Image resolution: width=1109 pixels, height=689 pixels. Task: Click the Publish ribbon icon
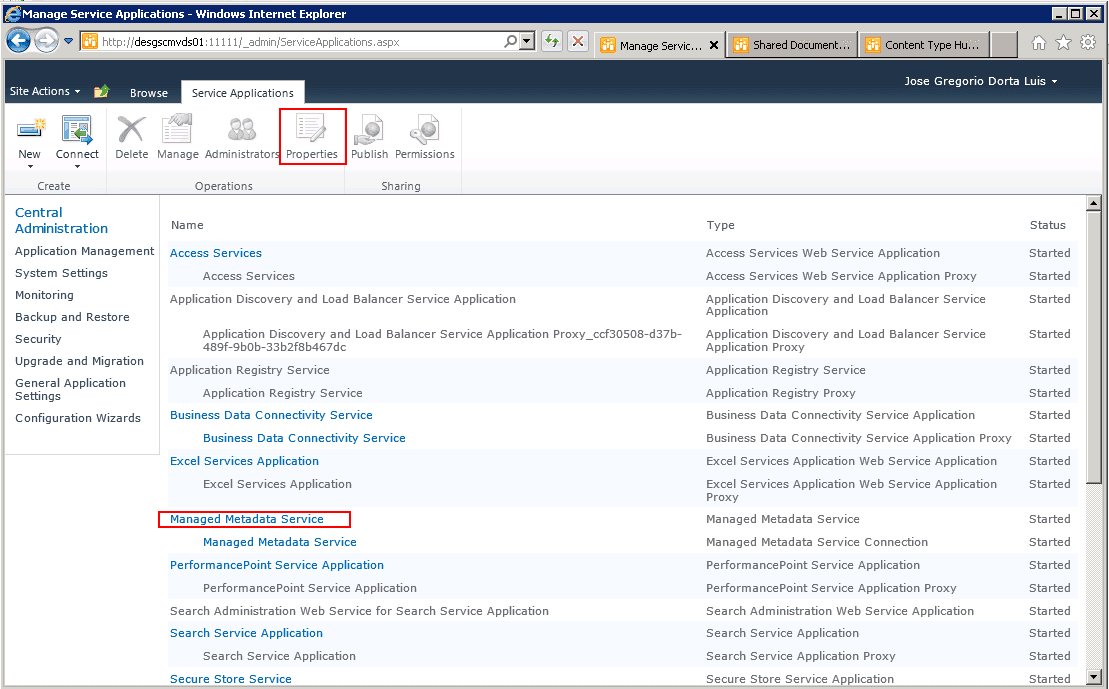click(x=369, y=131)
